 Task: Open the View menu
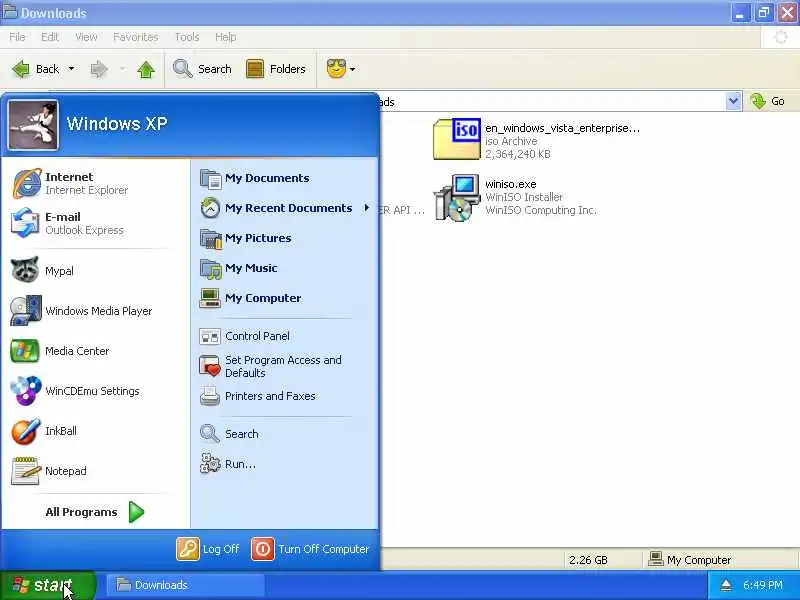click(86, 37)
